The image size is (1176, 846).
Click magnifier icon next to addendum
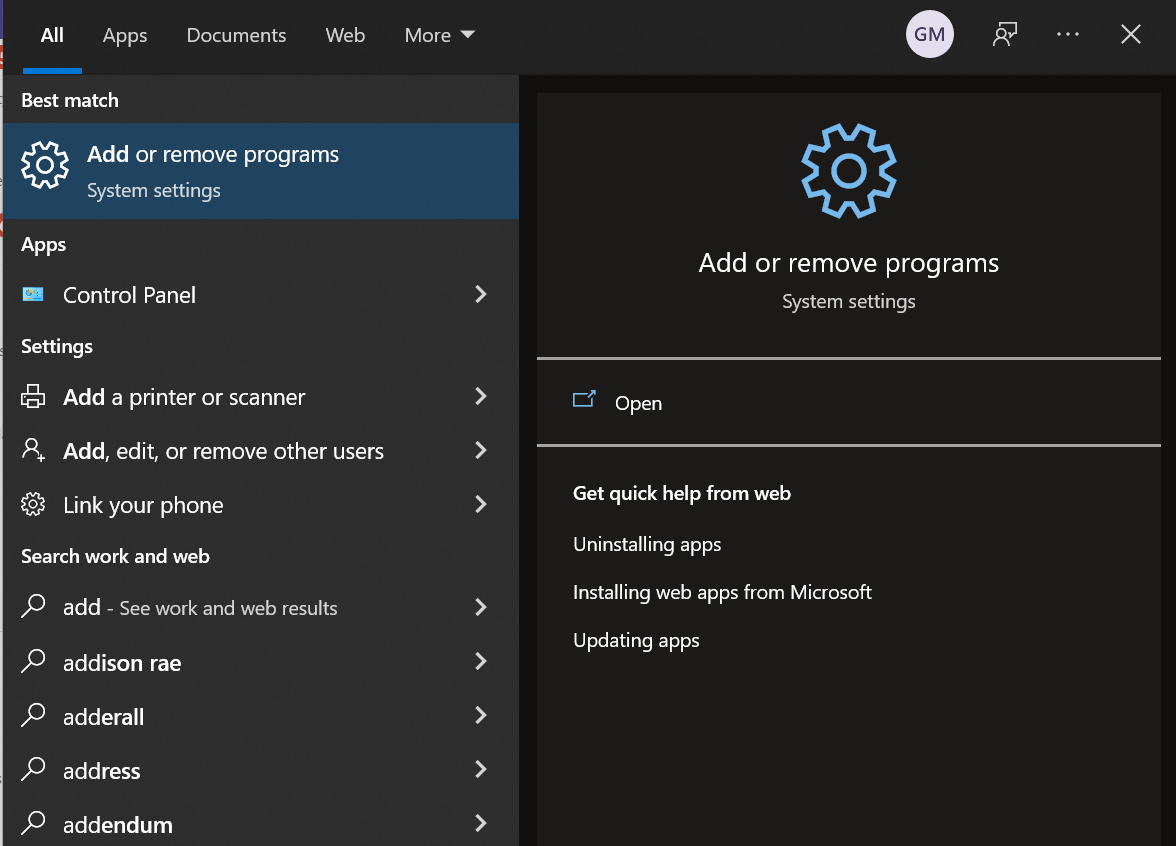point(33,824)
